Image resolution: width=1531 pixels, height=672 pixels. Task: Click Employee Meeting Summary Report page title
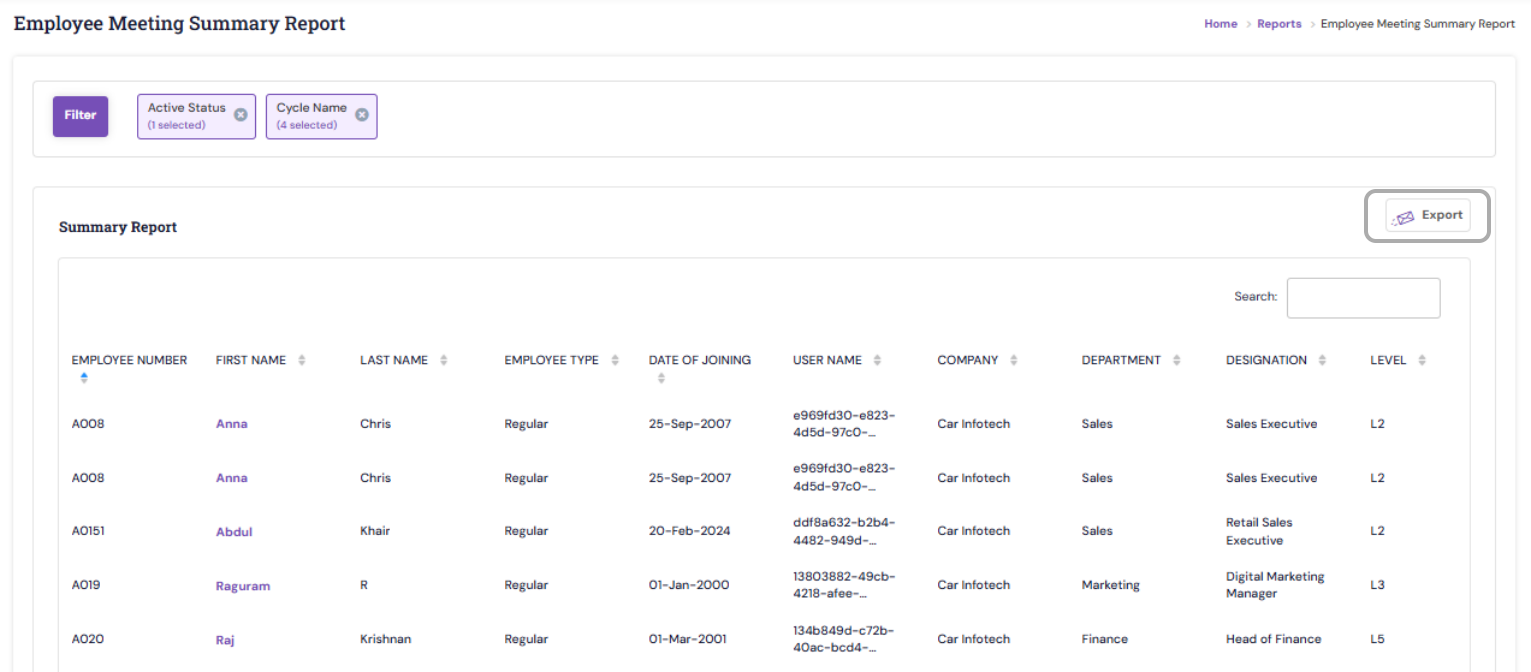click(180, 23)
